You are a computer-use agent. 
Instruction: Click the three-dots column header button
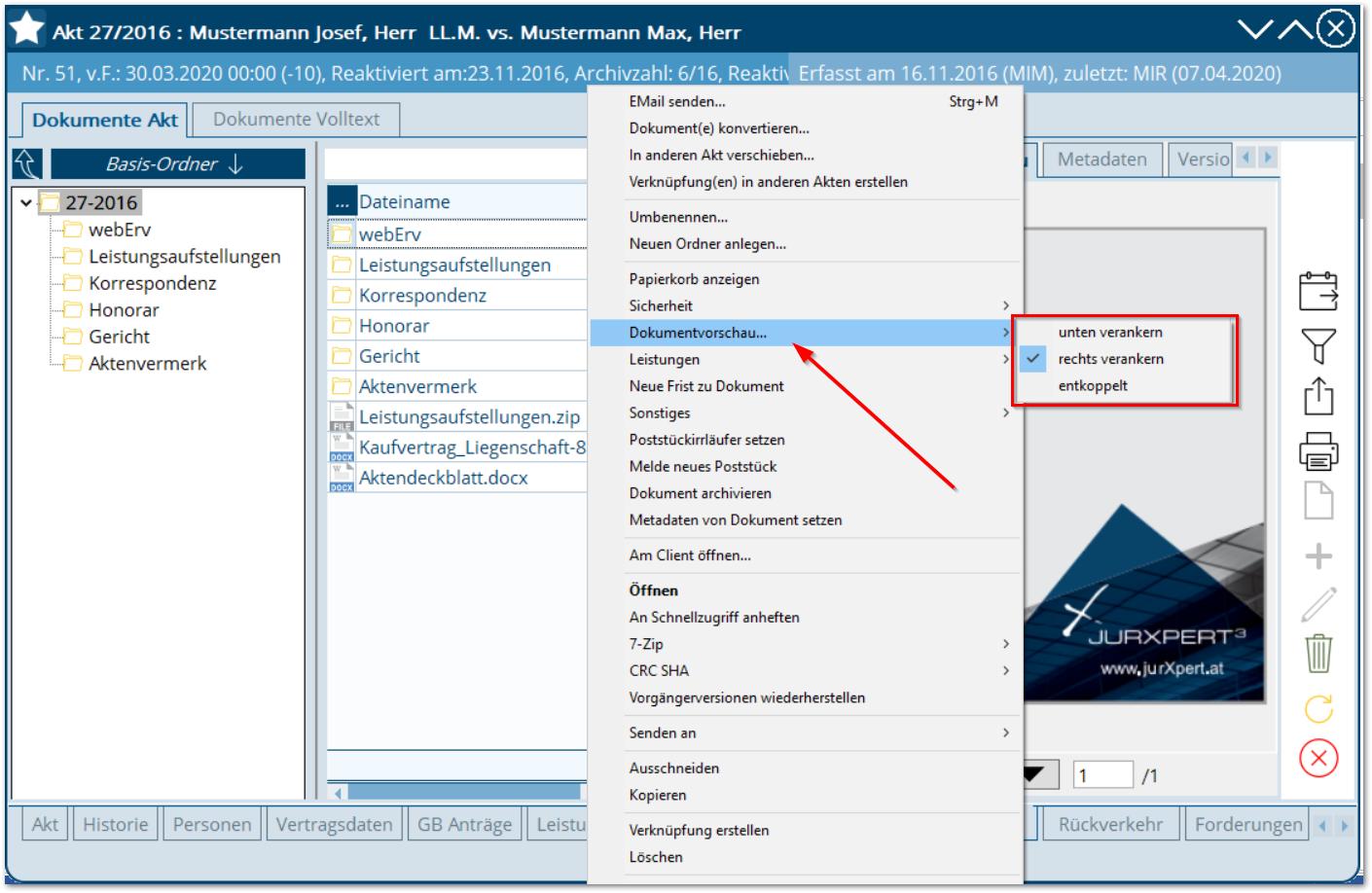(342, 202)
